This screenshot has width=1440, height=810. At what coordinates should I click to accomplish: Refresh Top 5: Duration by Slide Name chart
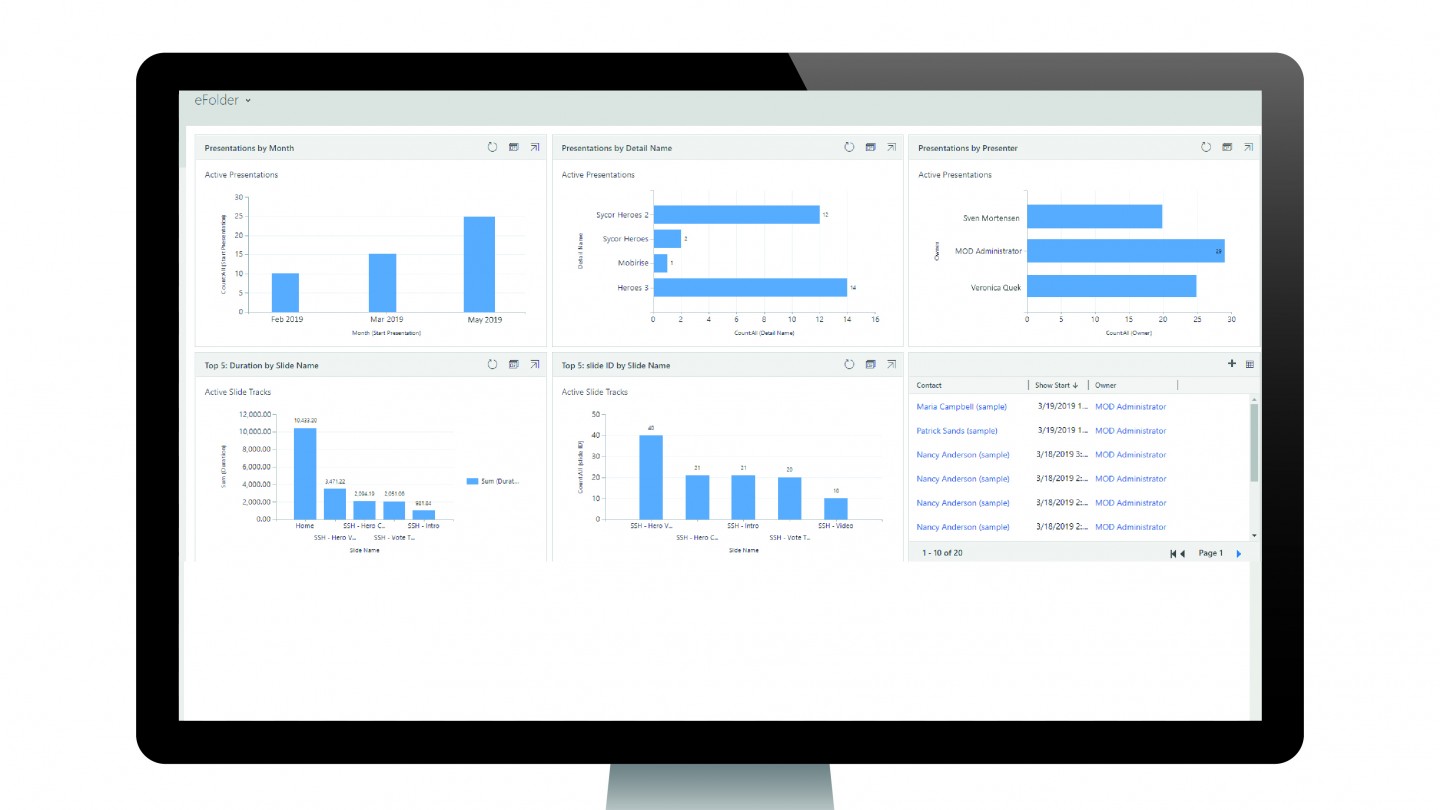pos(492,365)
